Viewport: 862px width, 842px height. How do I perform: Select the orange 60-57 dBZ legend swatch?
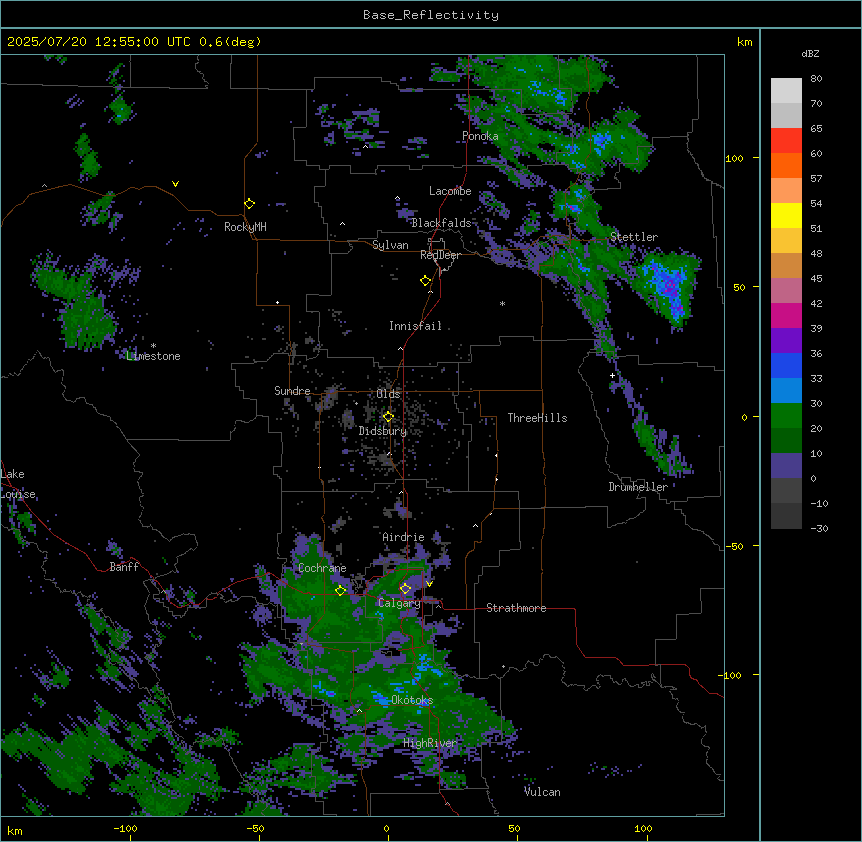coord(786,165)
